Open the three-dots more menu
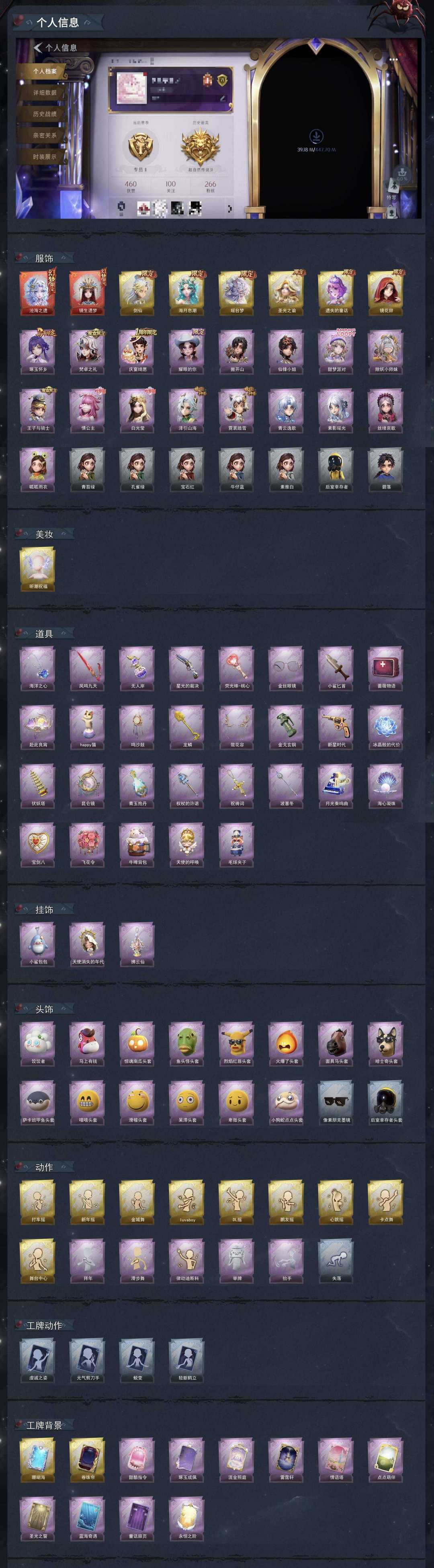The image size is (434, 1568). [x=393, y=60]
